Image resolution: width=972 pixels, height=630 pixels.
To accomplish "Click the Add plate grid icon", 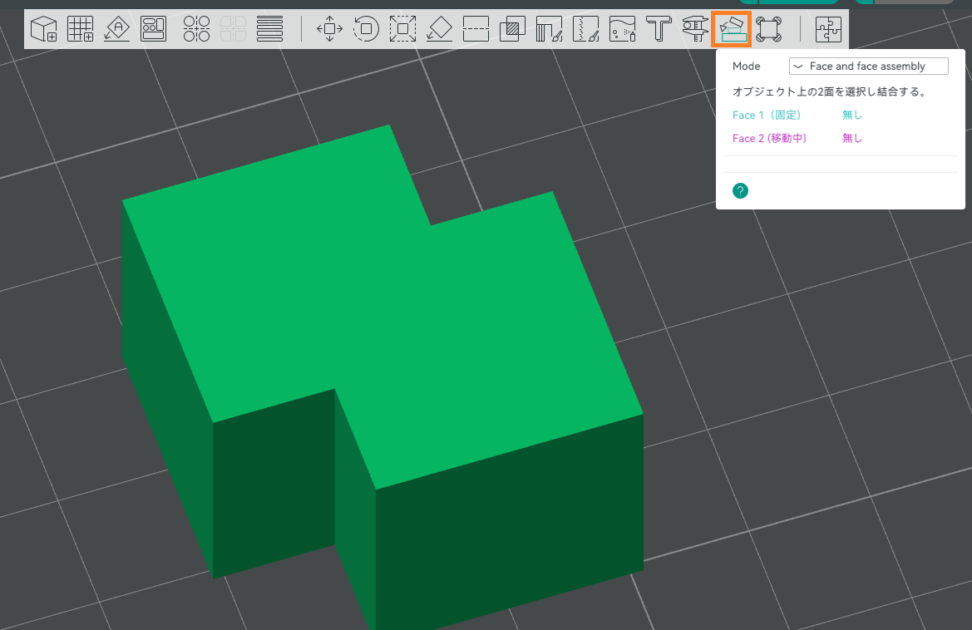I will click(81, 29).
